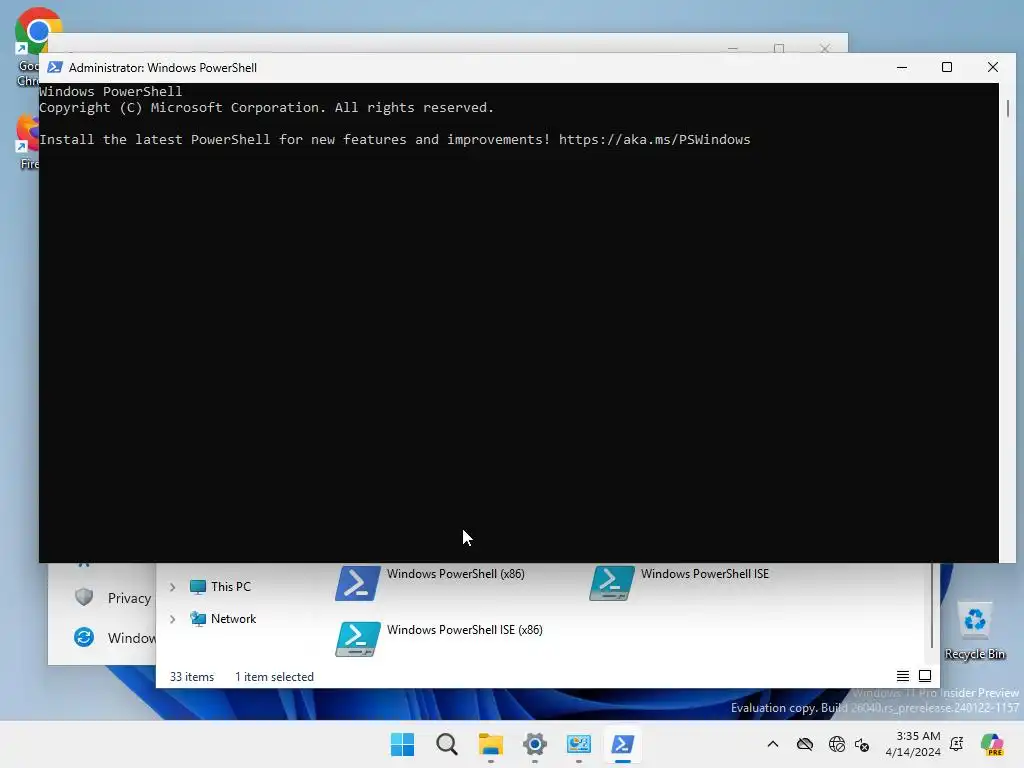Expand the This PC tree node
Viewport: 1024px width, 768px height.
point(172,587)
